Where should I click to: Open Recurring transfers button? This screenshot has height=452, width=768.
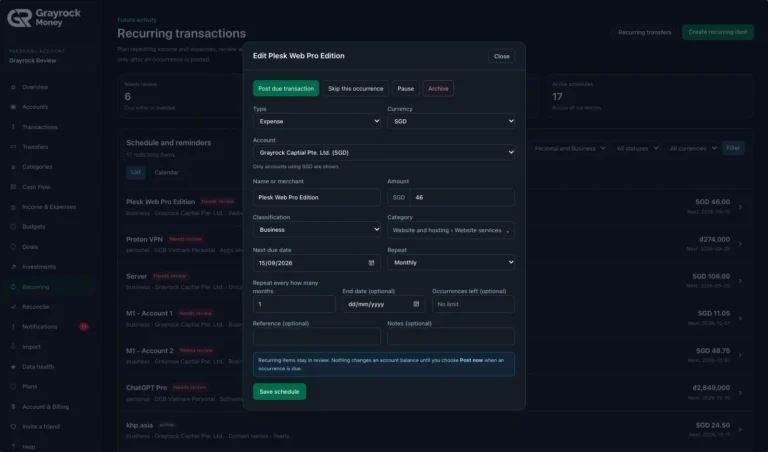point(645,32)
